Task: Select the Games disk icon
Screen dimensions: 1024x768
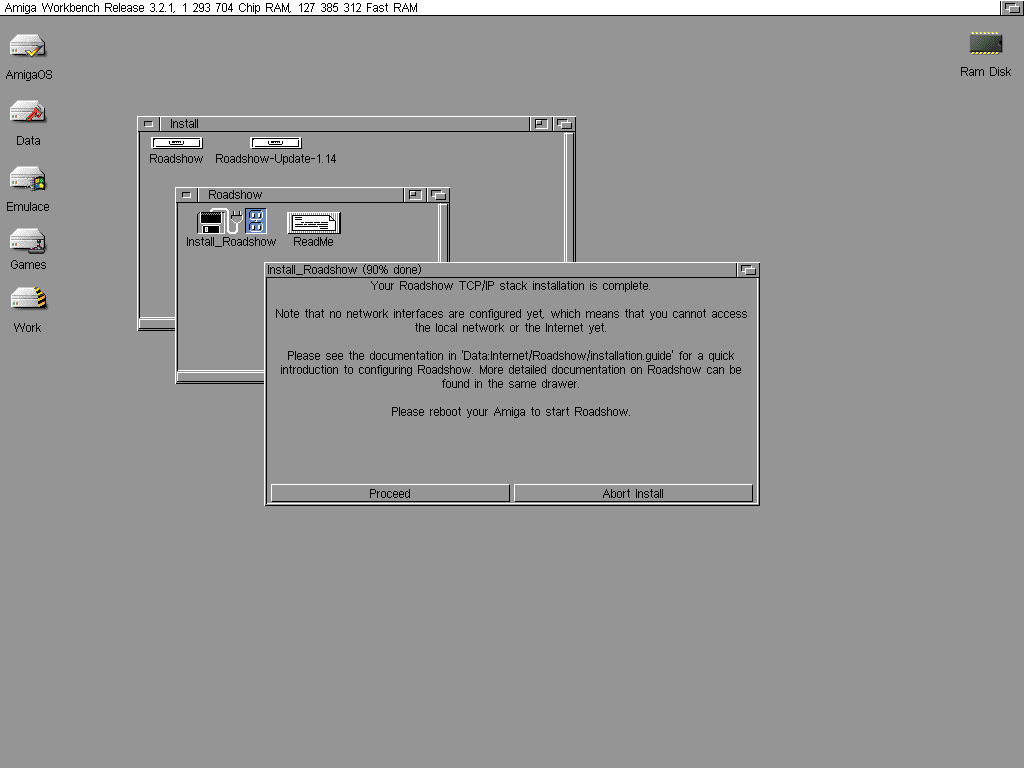Action: [28, 241]
